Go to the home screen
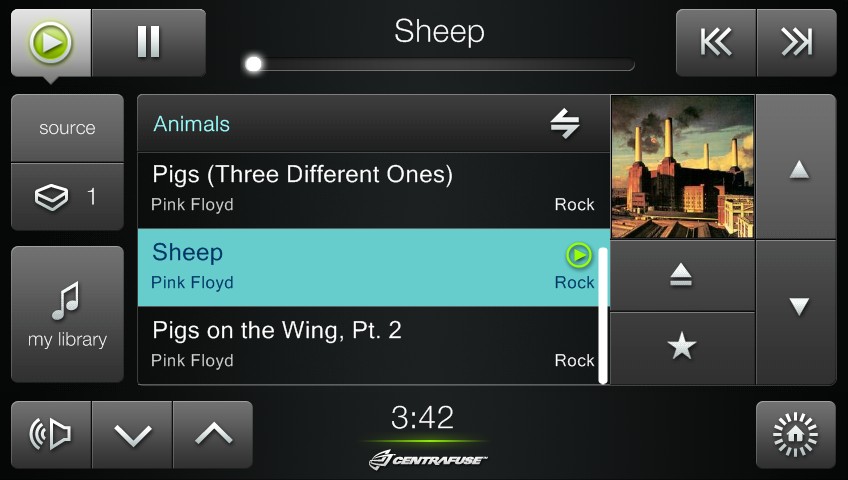 [x=796, y=434]
